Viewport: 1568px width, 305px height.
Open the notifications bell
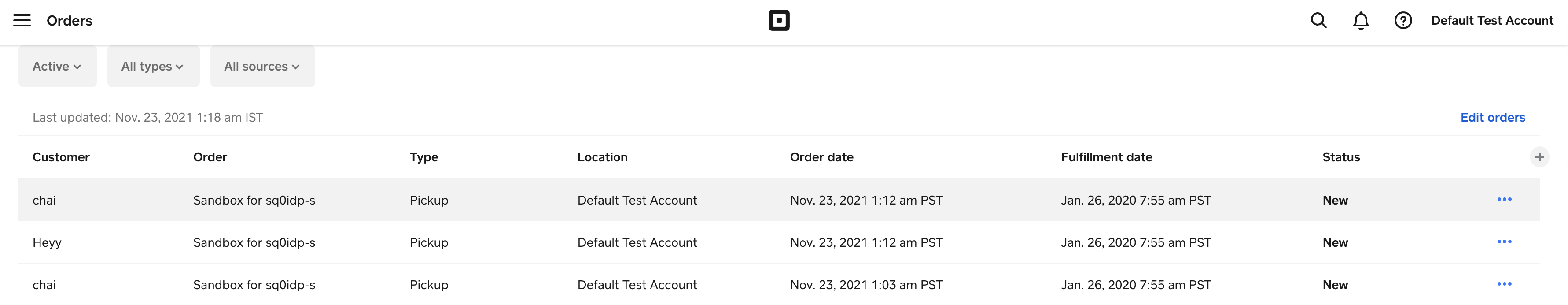(x=1361, y=21)
